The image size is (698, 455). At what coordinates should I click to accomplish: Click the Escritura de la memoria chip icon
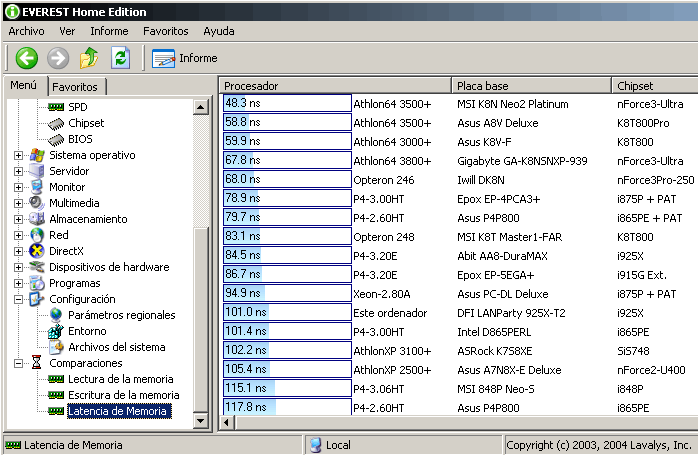pos(56,395)
